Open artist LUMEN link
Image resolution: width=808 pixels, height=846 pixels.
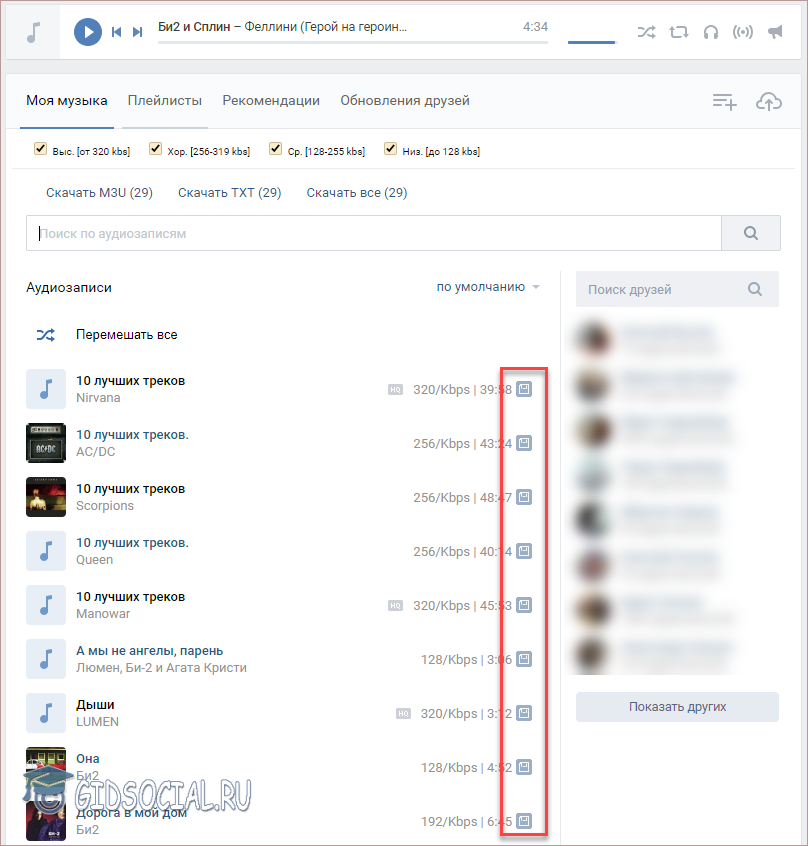(97, 721)
